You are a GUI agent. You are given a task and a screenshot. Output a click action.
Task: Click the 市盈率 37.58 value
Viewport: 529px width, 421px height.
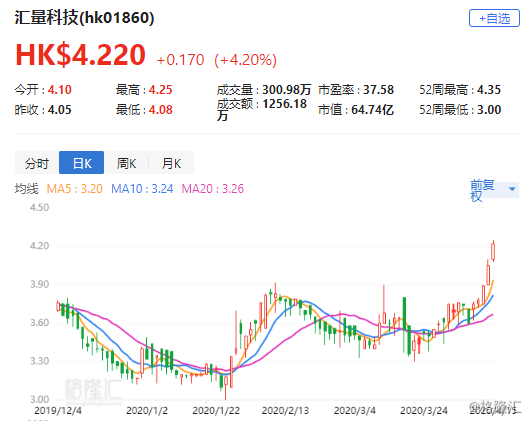point(378,90)
